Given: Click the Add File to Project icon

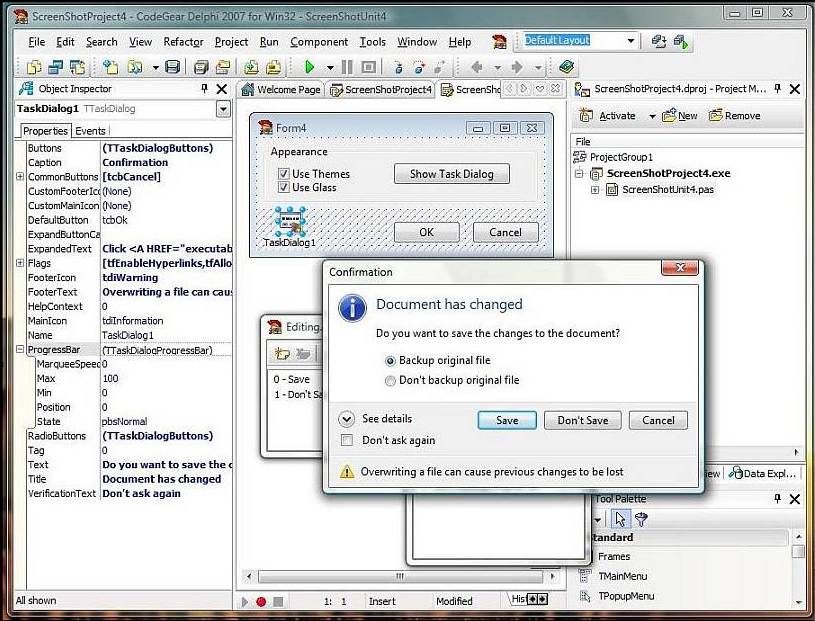Looking at the screenshot, I should 252,67.
